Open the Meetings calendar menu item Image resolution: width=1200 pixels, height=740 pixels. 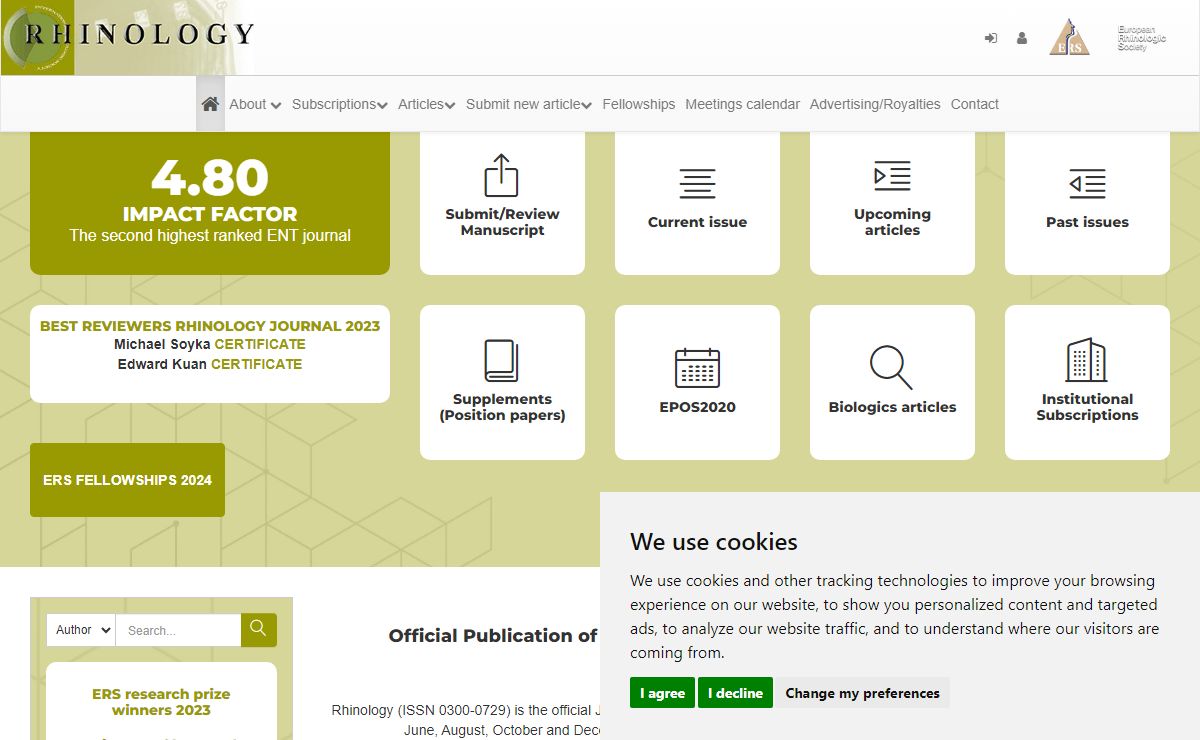(x=742, y=104)
